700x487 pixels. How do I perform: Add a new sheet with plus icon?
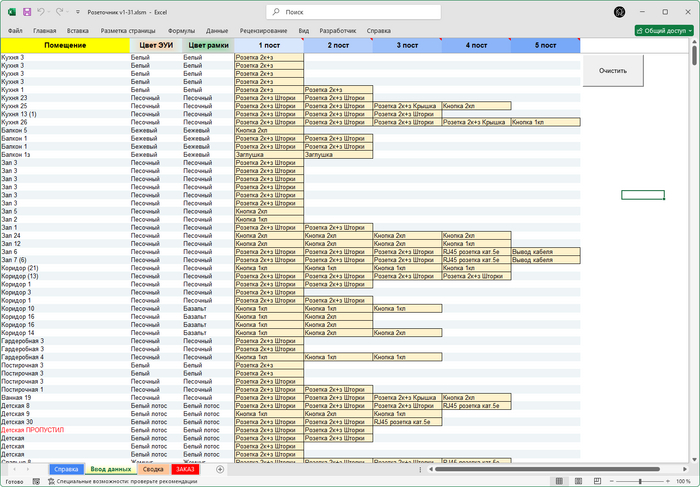220,469
